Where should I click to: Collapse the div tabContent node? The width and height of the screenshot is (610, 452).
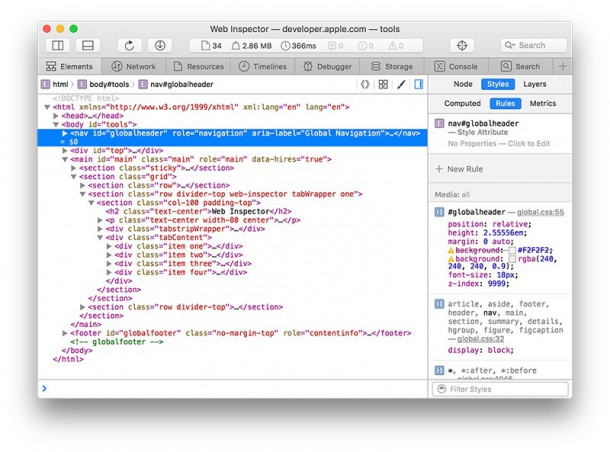[x=100, y=238]
